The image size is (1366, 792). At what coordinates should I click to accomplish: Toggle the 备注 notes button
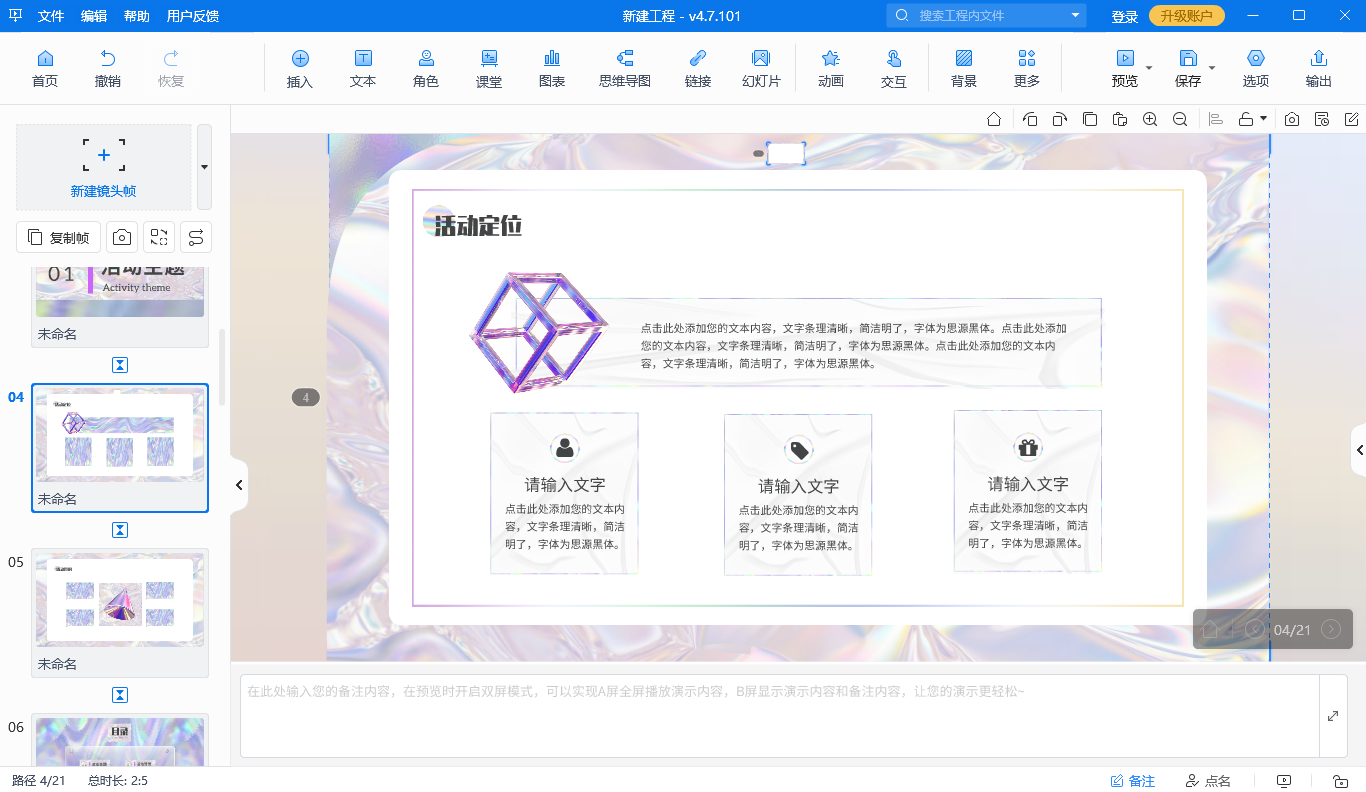point(1133,781)
